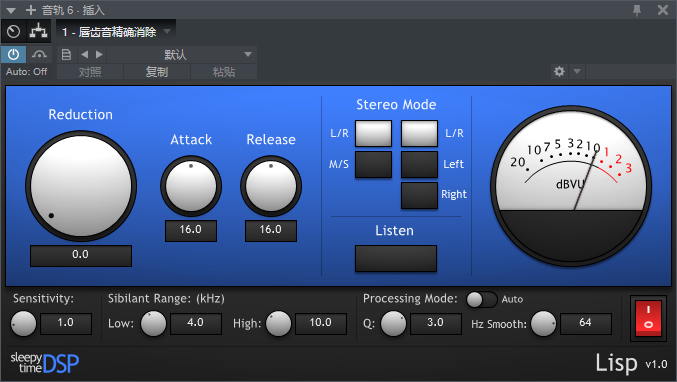The width and height of the screenshot is (677, 382).
Task: Click the Release value field under Release
Action: [271, 230]
